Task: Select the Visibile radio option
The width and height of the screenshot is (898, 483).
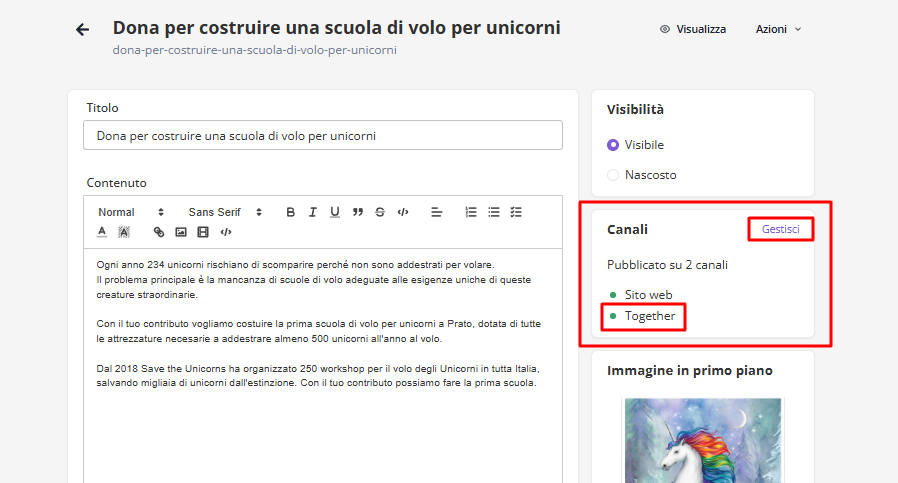Action: coord(613,145)
